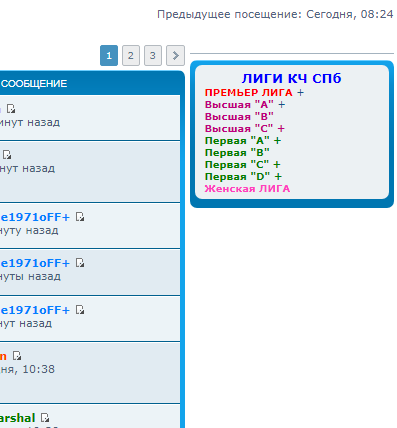397x428 pixels.
Task: Switch to page 2 of the list
Action: pos(131,55)
